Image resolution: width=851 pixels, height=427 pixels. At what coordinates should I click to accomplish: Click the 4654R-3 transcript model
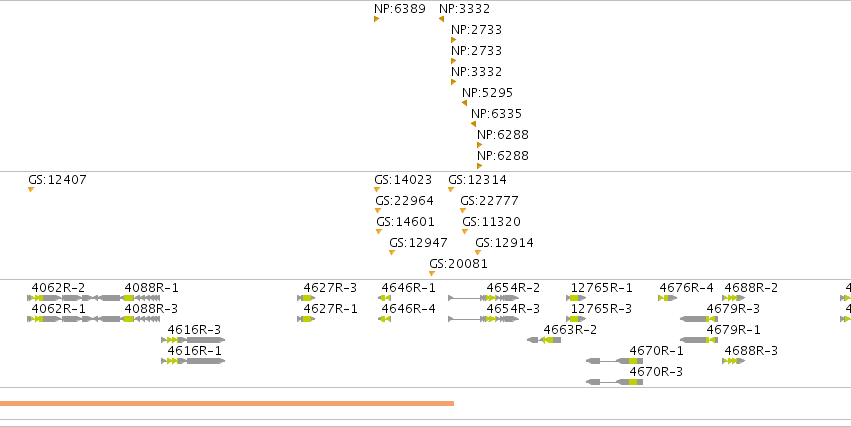tap(484, 319)
